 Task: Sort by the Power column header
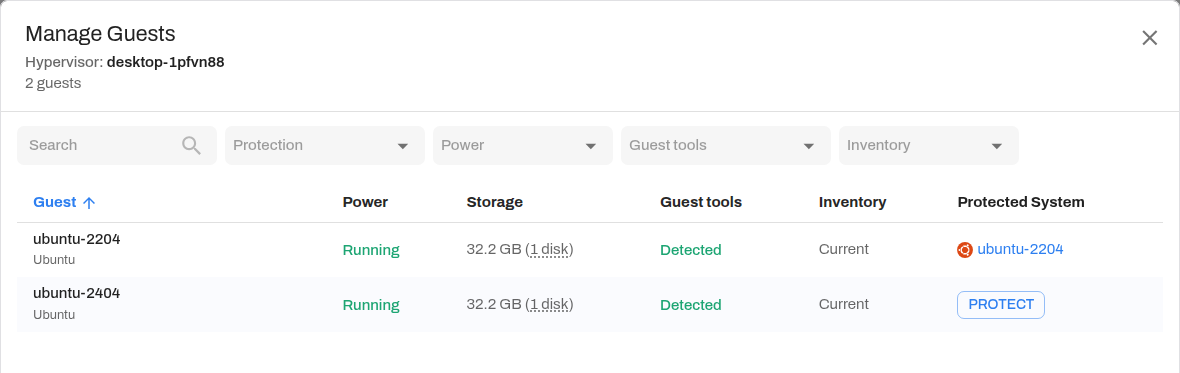tap(365, 202)
